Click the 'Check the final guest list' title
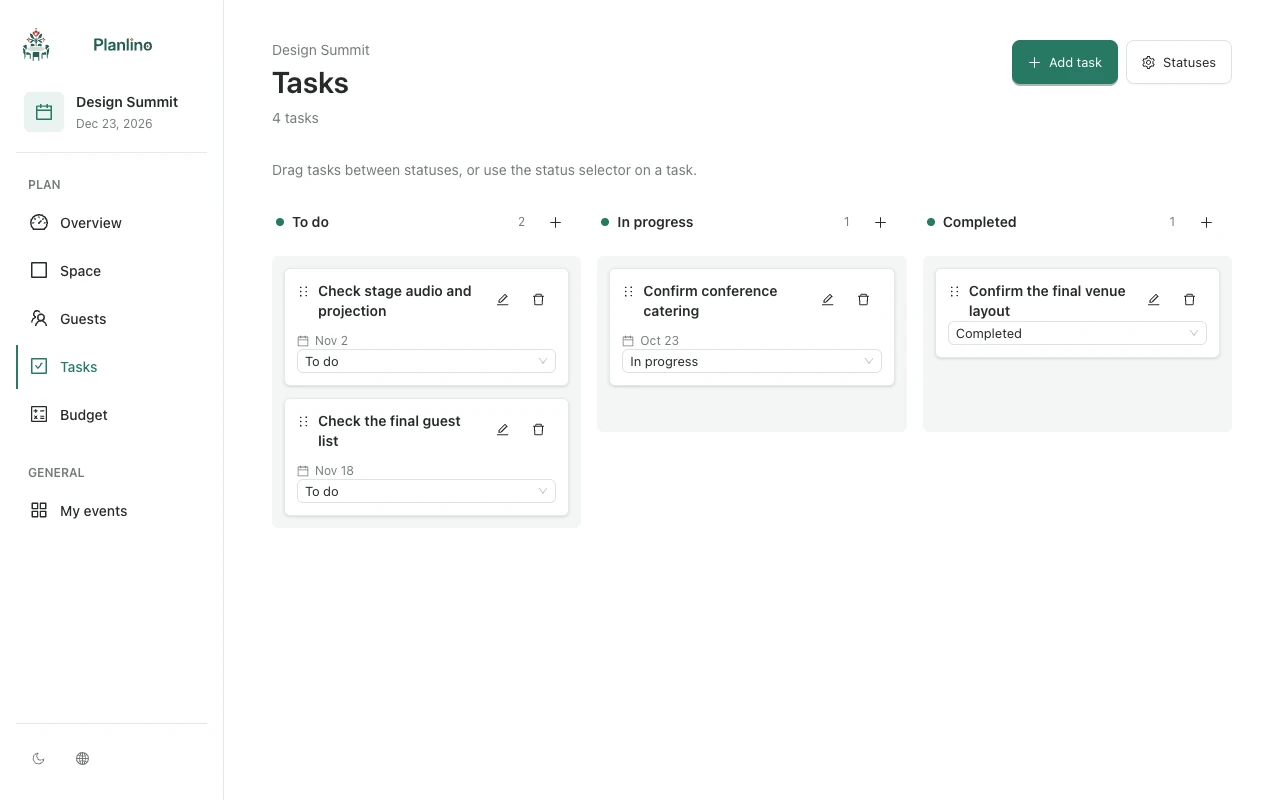 click(389, 431)
